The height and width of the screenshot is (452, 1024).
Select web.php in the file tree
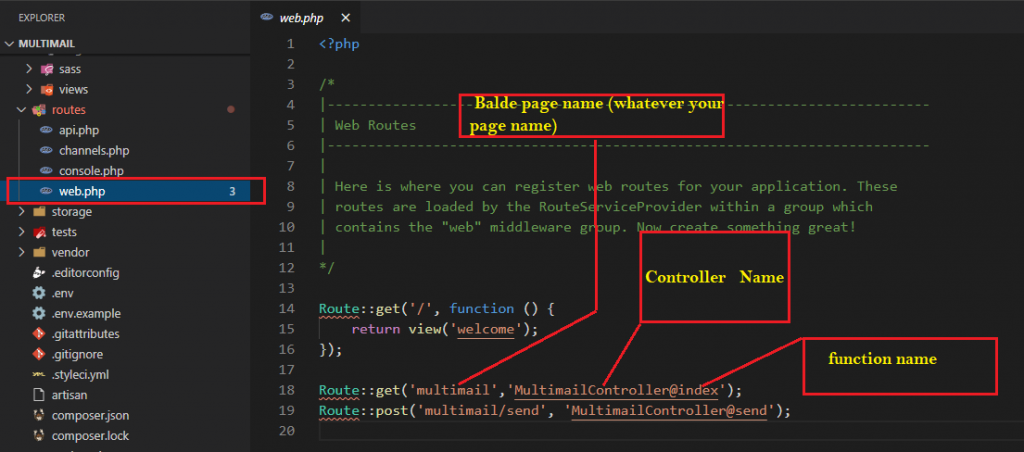click(81, 191)
